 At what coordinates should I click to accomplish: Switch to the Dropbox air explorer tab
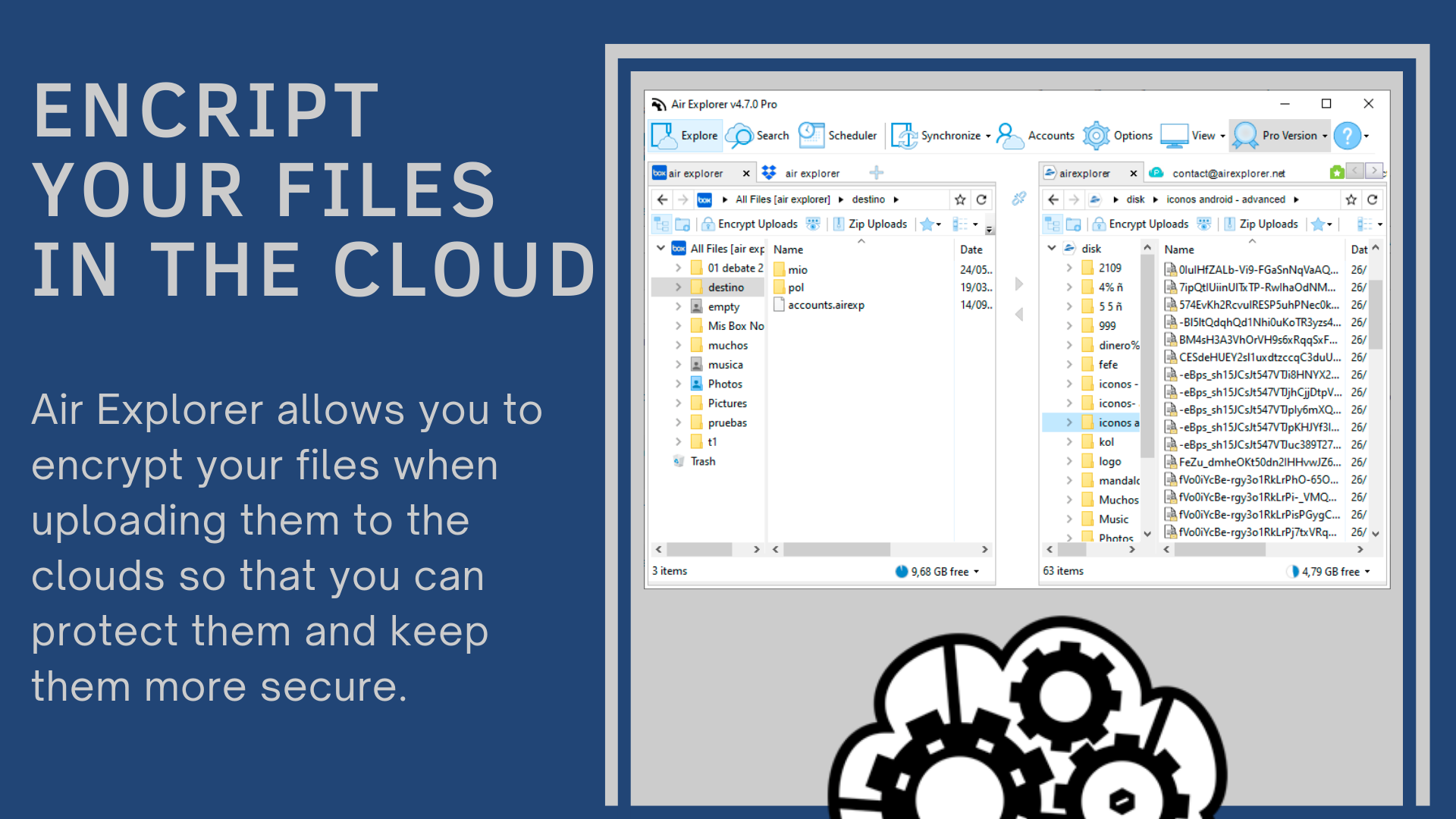tap(811, 172)
